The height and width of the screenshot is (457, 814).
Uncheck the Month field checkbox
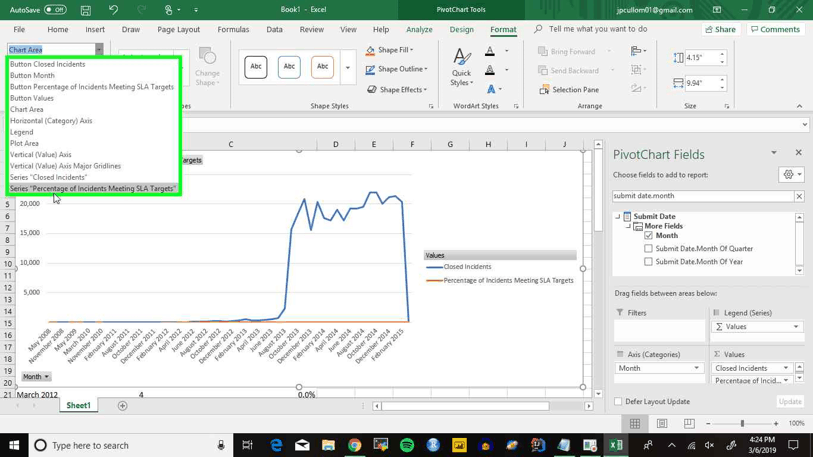[x=648, y=235]
